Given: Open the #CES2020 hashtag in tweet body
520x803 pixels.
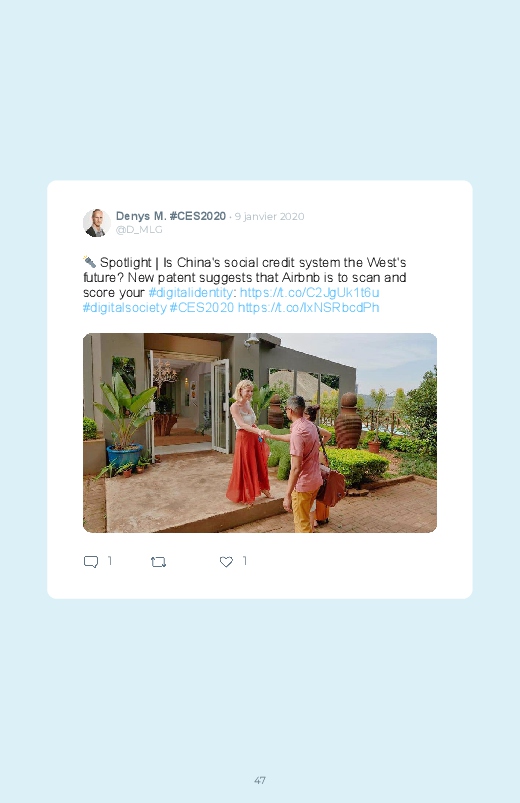Looking at the screenshot, I should coord(201,307).
